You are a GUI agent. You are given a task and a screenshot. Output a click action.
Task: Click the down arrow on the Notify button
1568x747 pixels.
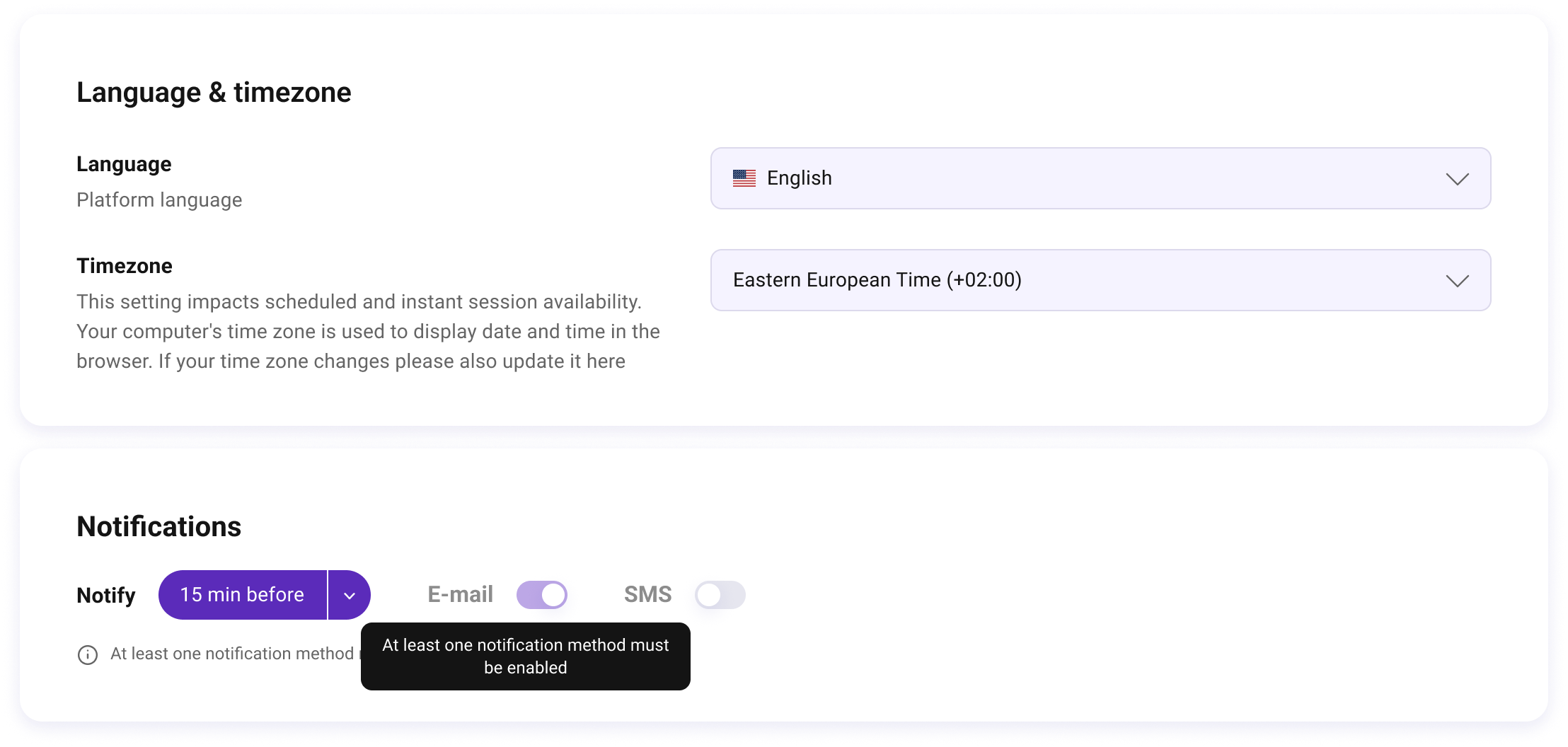click(x=349, y=595)
